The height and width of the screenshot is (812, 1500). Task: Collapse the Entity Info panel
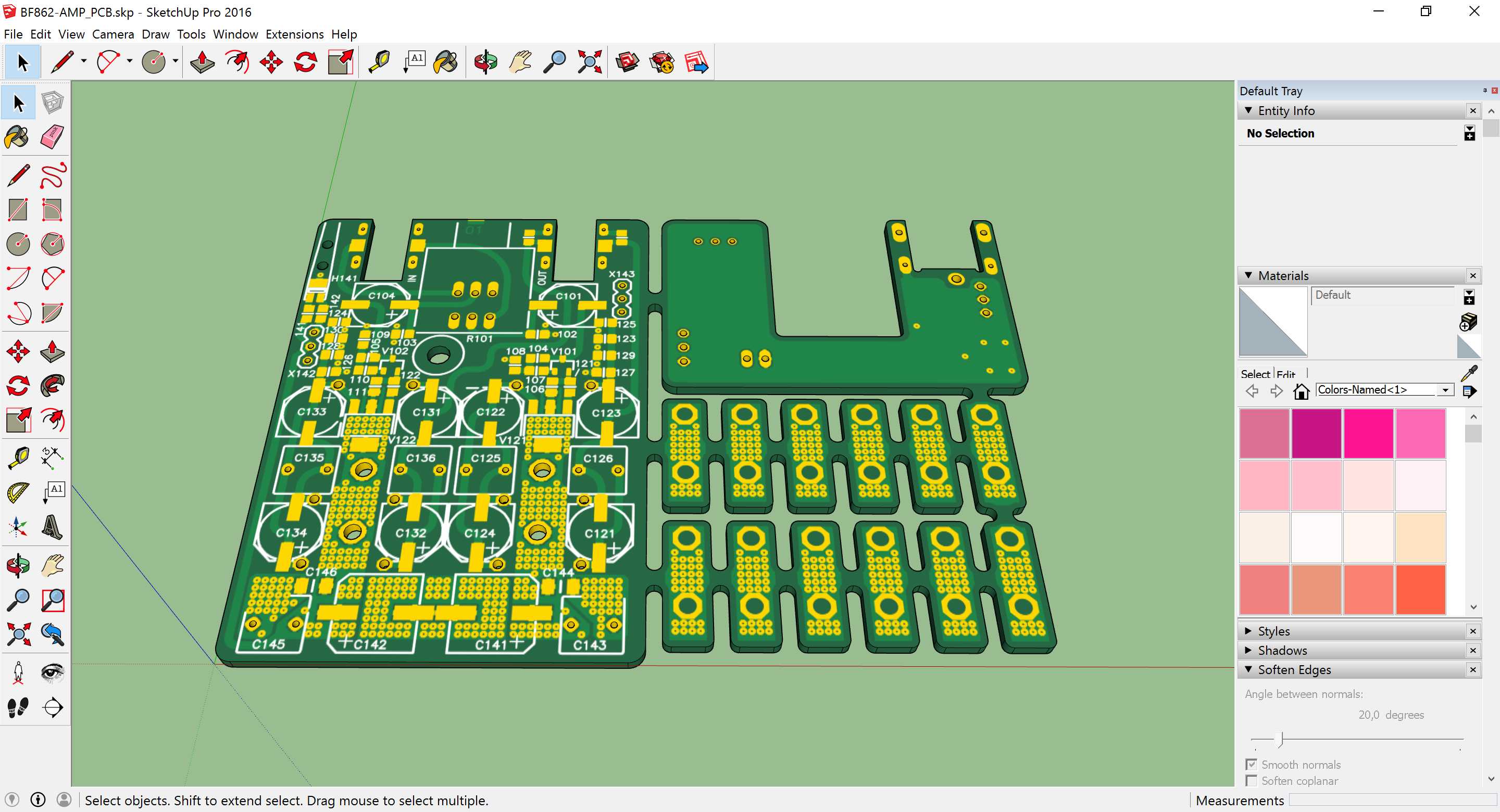pyautogui.click(x=1249, y=110)
